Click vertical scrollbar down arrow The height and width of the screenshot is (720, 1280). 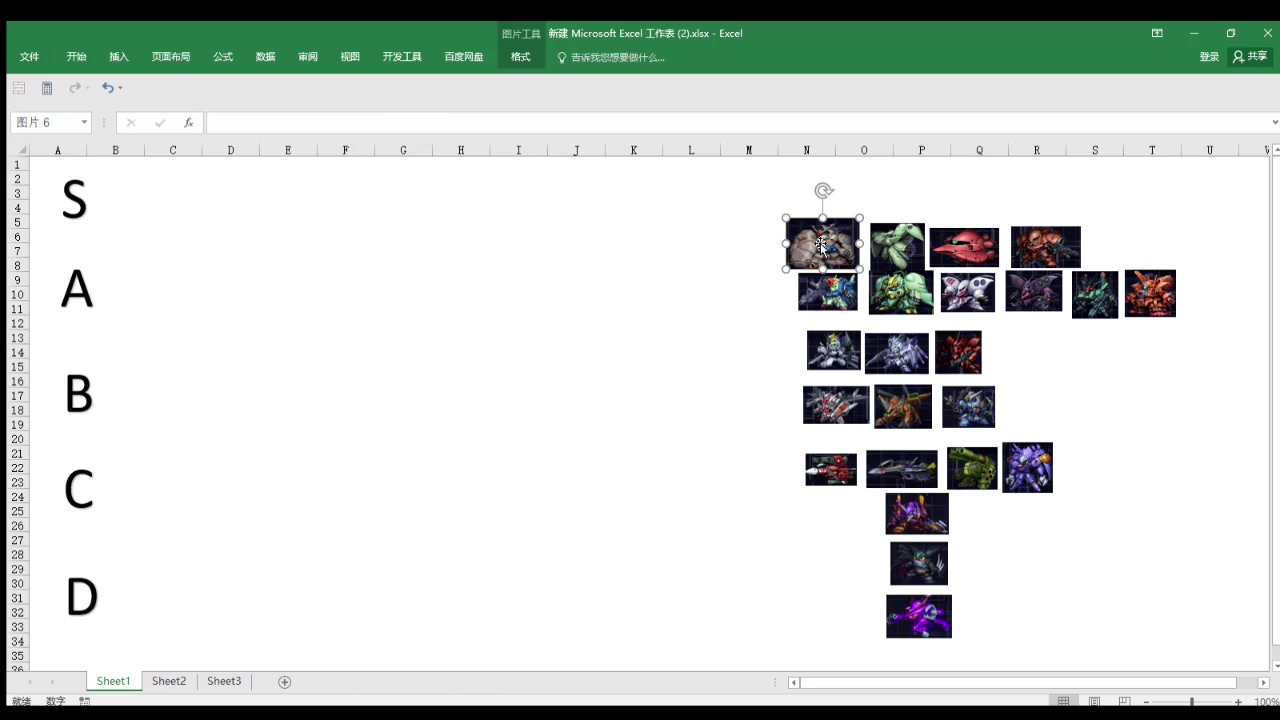pyautogui.click(x=1274, y=665)
